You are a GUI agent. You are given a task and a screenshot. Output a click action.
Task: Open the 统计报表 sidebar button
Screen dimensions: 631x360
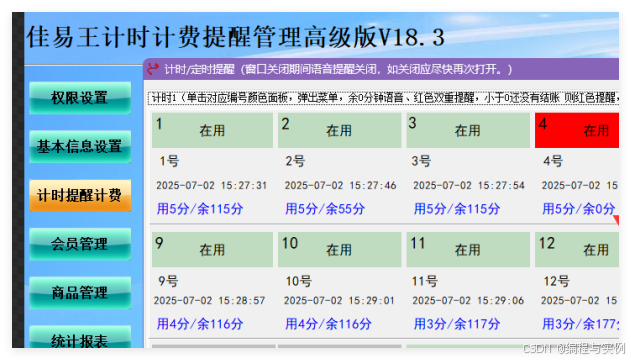80,338
